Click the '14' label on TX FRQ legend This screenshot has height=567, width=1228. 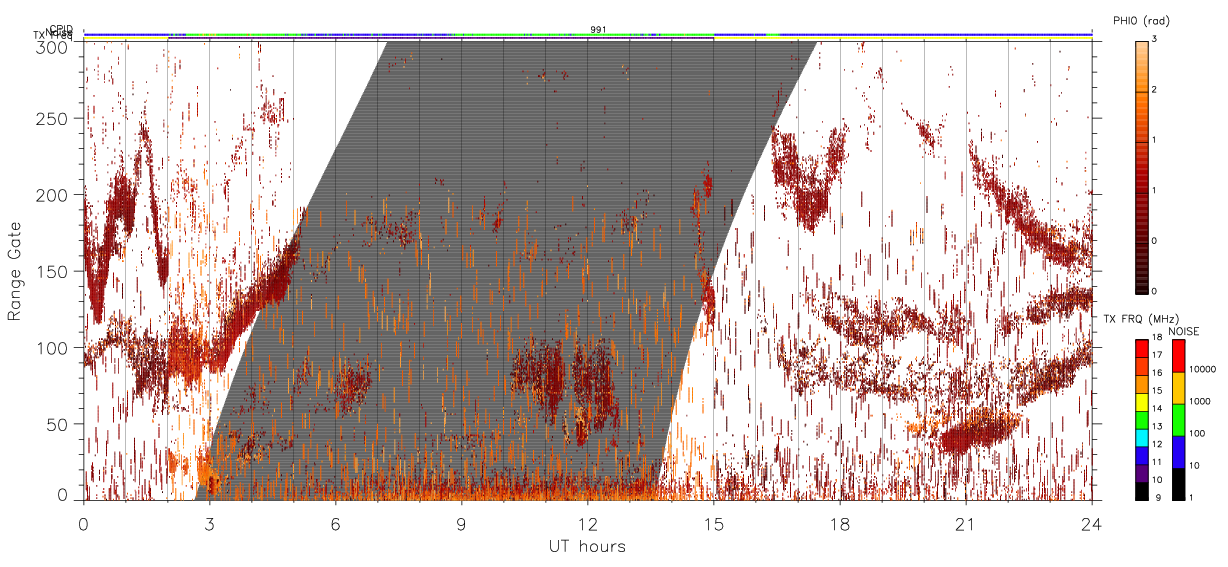(x=1157, y=410)
